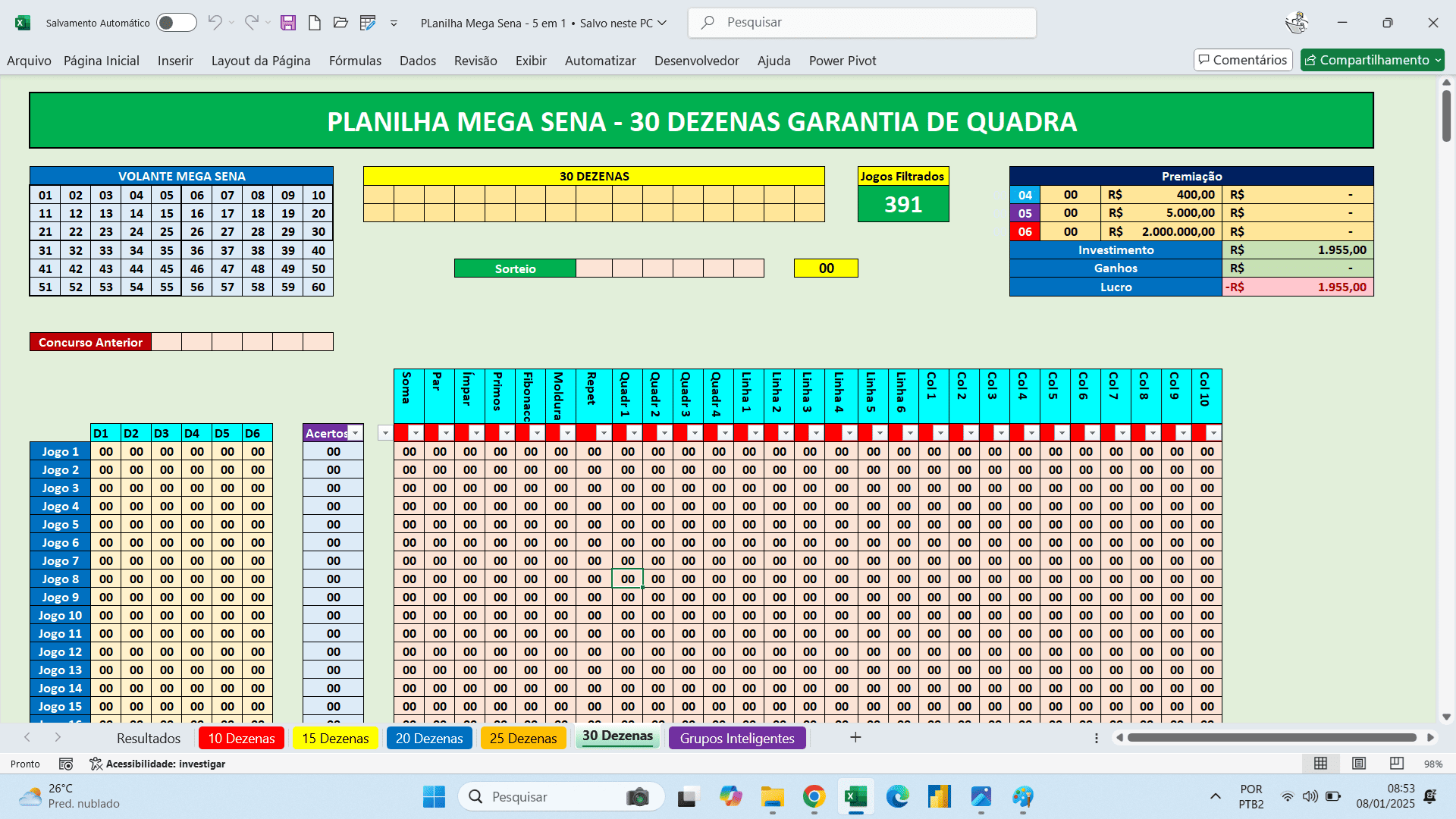Screen dimensions: 1456x819
Task: Open the Power Pivot ribbon tab
Action: pos(843,61)
